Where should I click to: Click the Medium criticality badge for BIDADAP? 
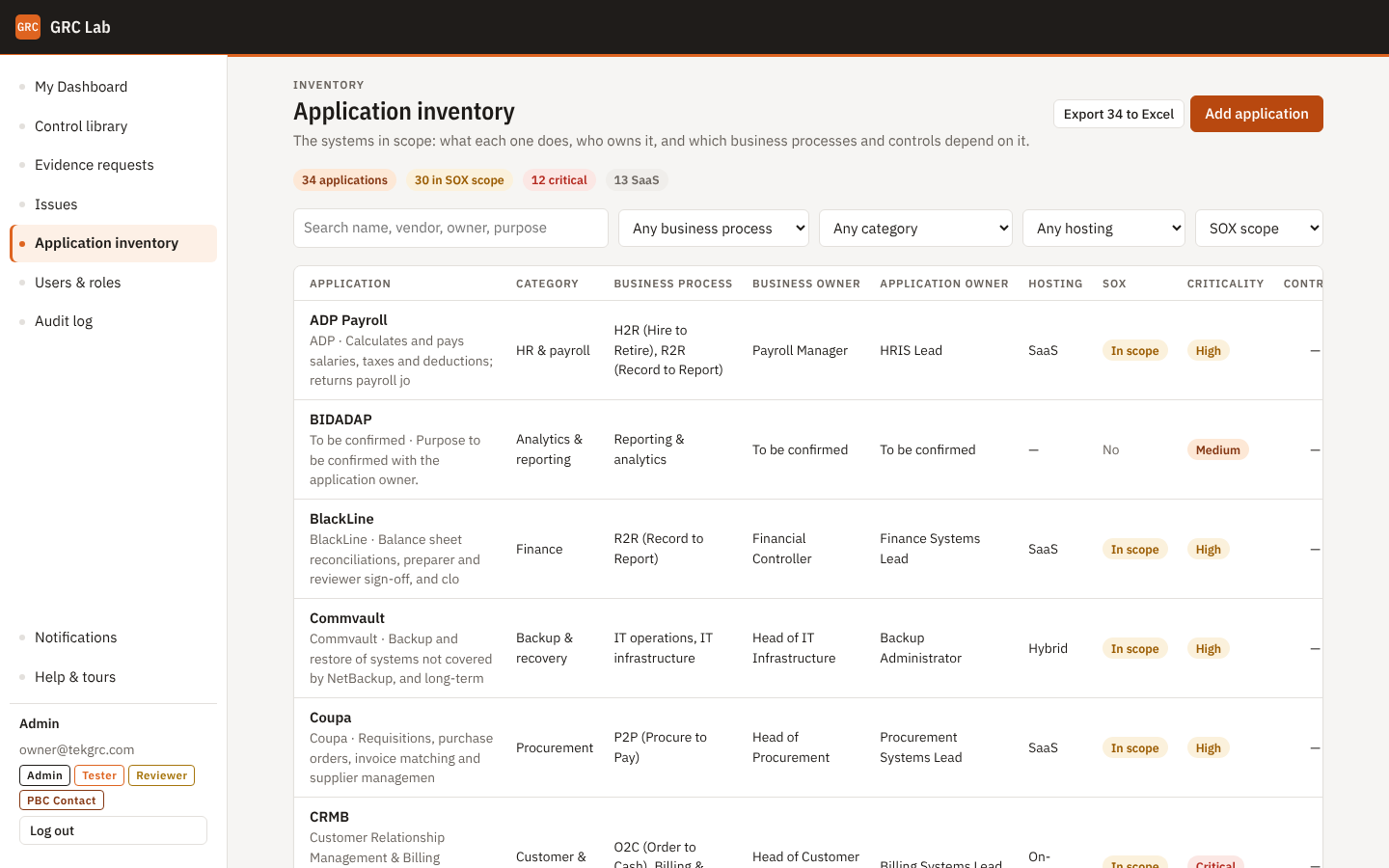[x=1217, y=450]
